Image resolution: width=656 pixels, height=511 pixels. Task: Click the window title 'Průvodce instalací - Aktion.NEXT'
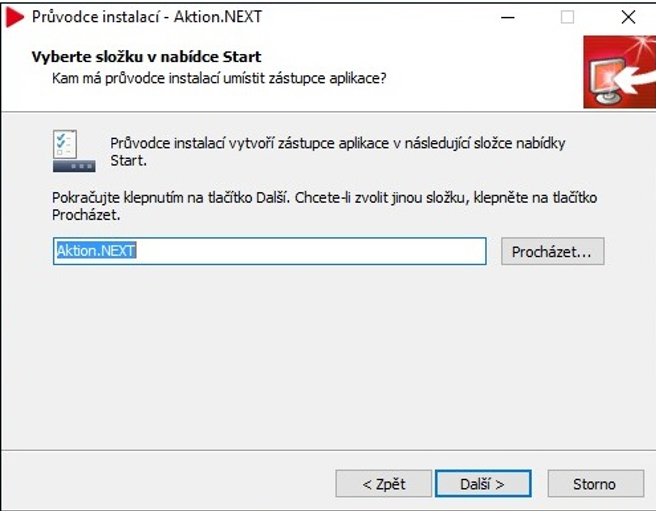147,17
